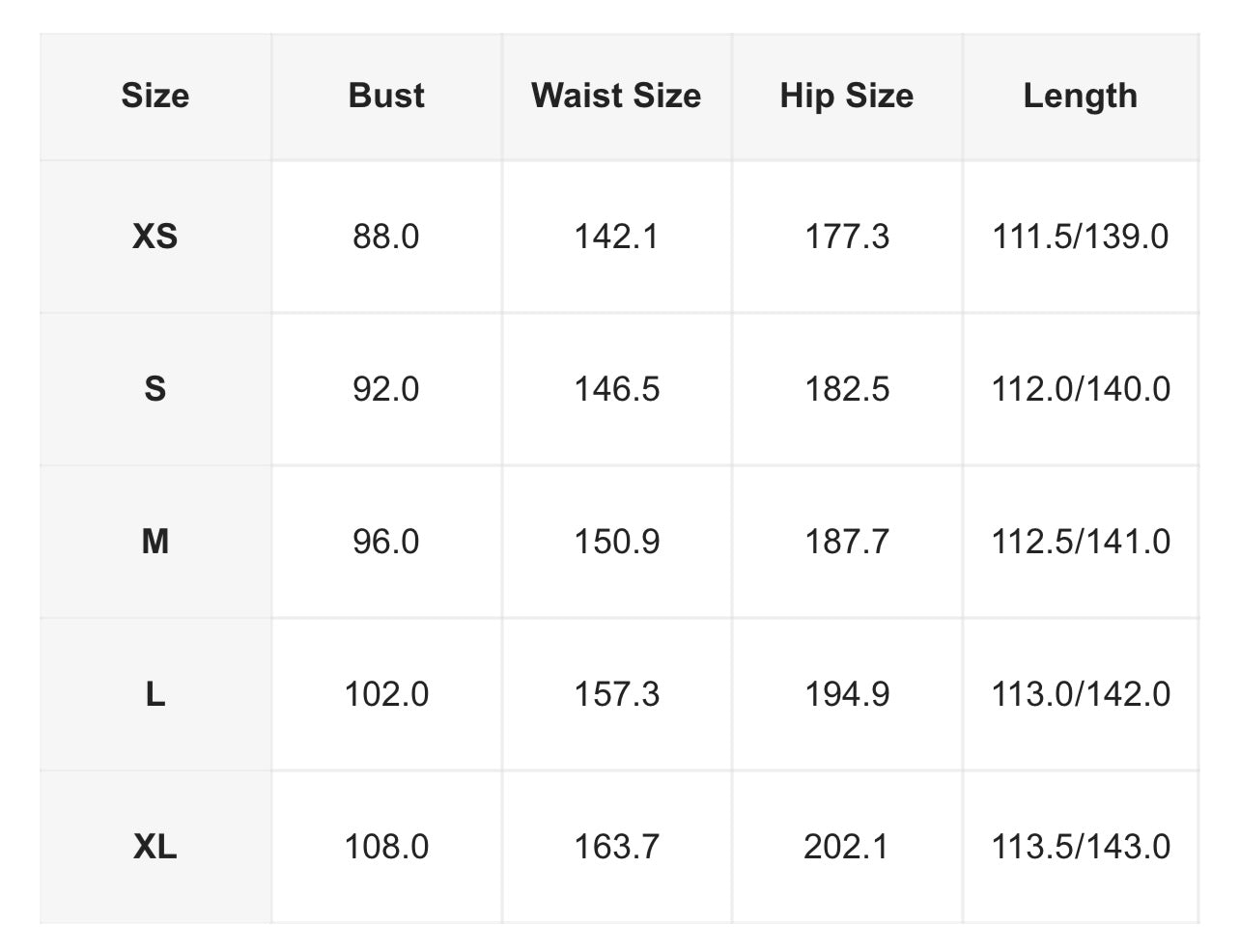
Task: Click the L waist value 157.3
Action: [x=616, y=694]
